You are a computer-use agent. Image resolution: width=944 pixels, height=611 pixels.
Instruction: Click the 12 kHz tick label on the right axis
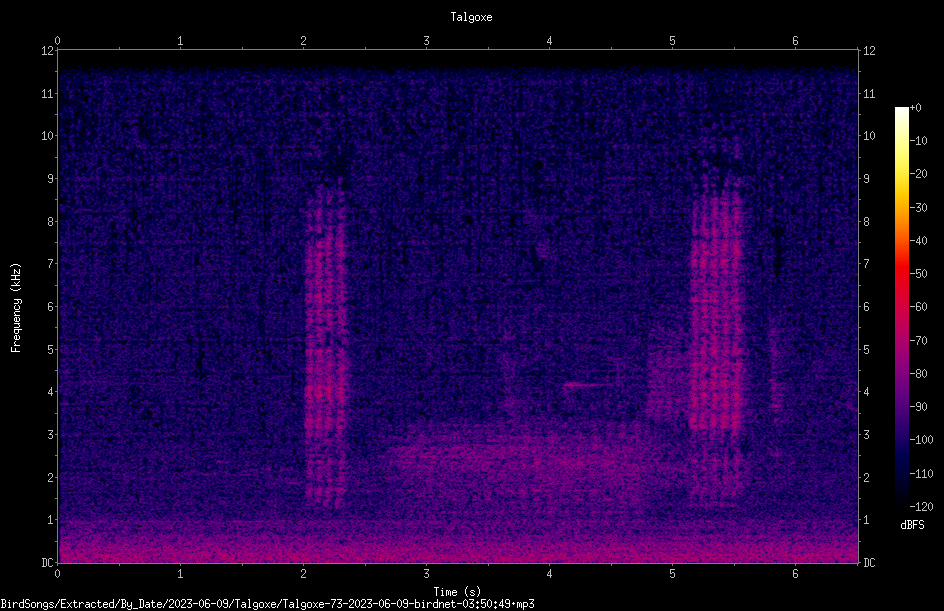[x=869, y=51]
